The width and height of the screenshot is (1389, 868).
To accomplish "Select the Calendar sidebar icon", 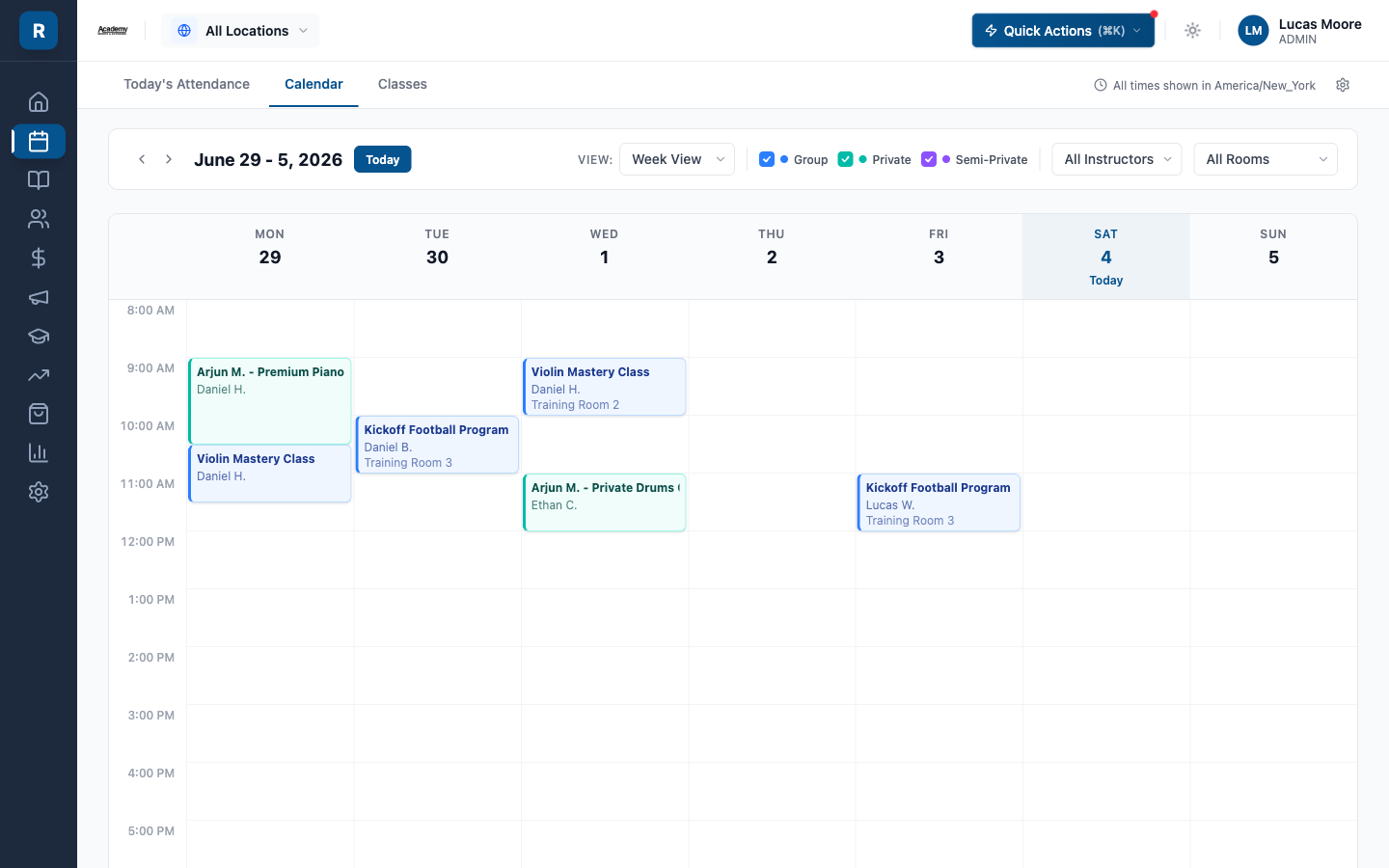I will (39, 141).
